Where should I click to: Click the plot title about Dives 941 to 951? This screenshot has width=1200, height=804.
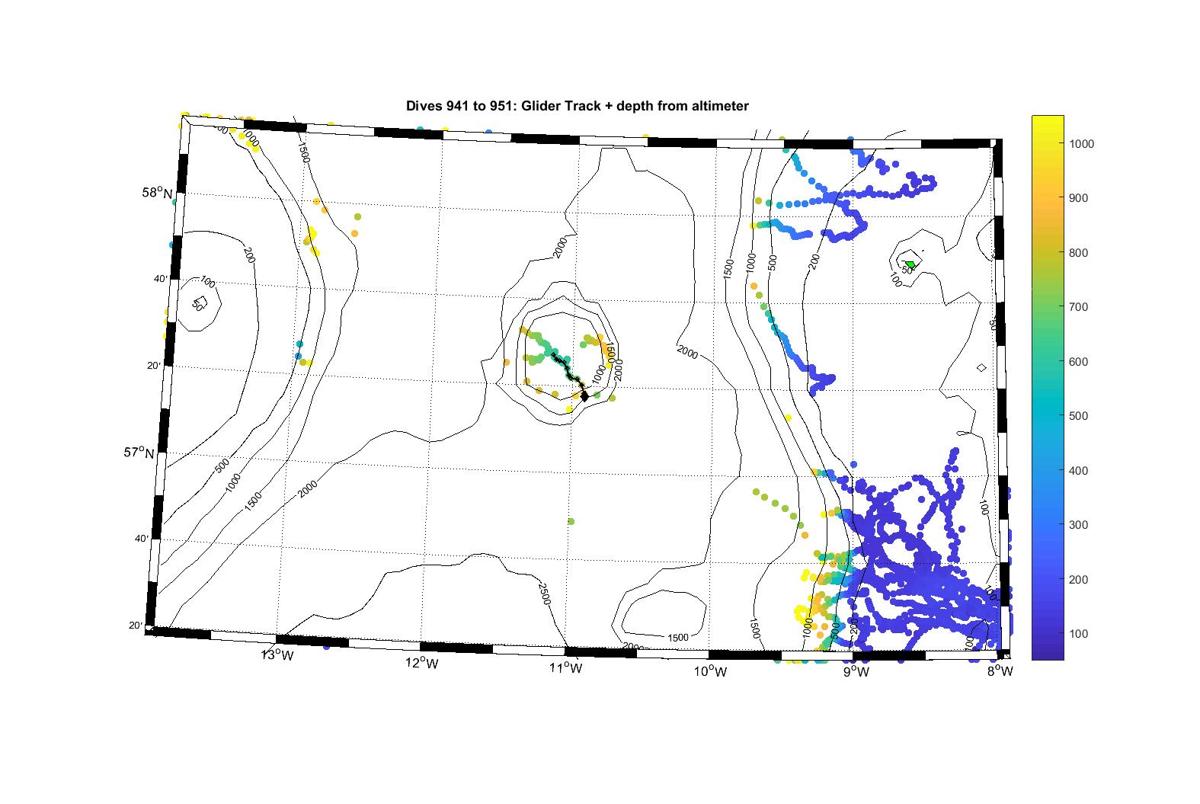coord(577,104)
